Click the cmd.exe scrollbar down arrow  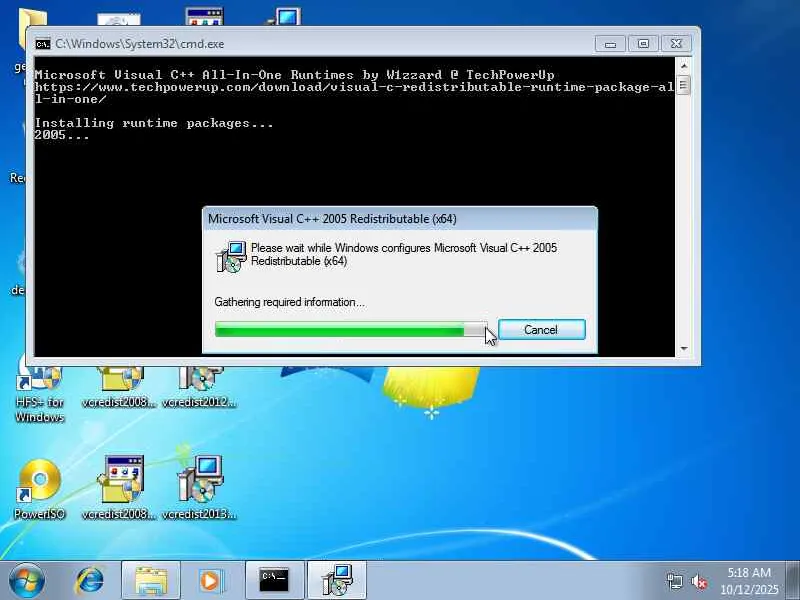(684, 348)
